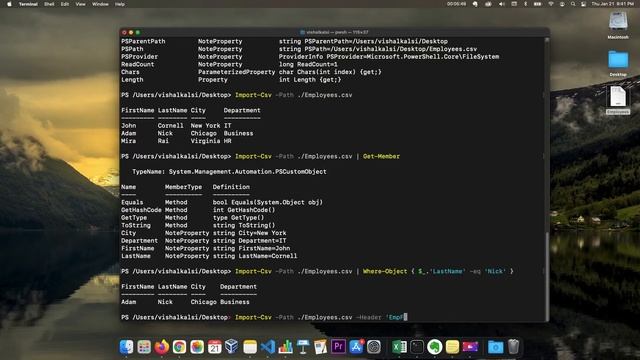Click 'ParameterizedProperty' for Chars row
This screenshot has height=360, width=640.
236,72
